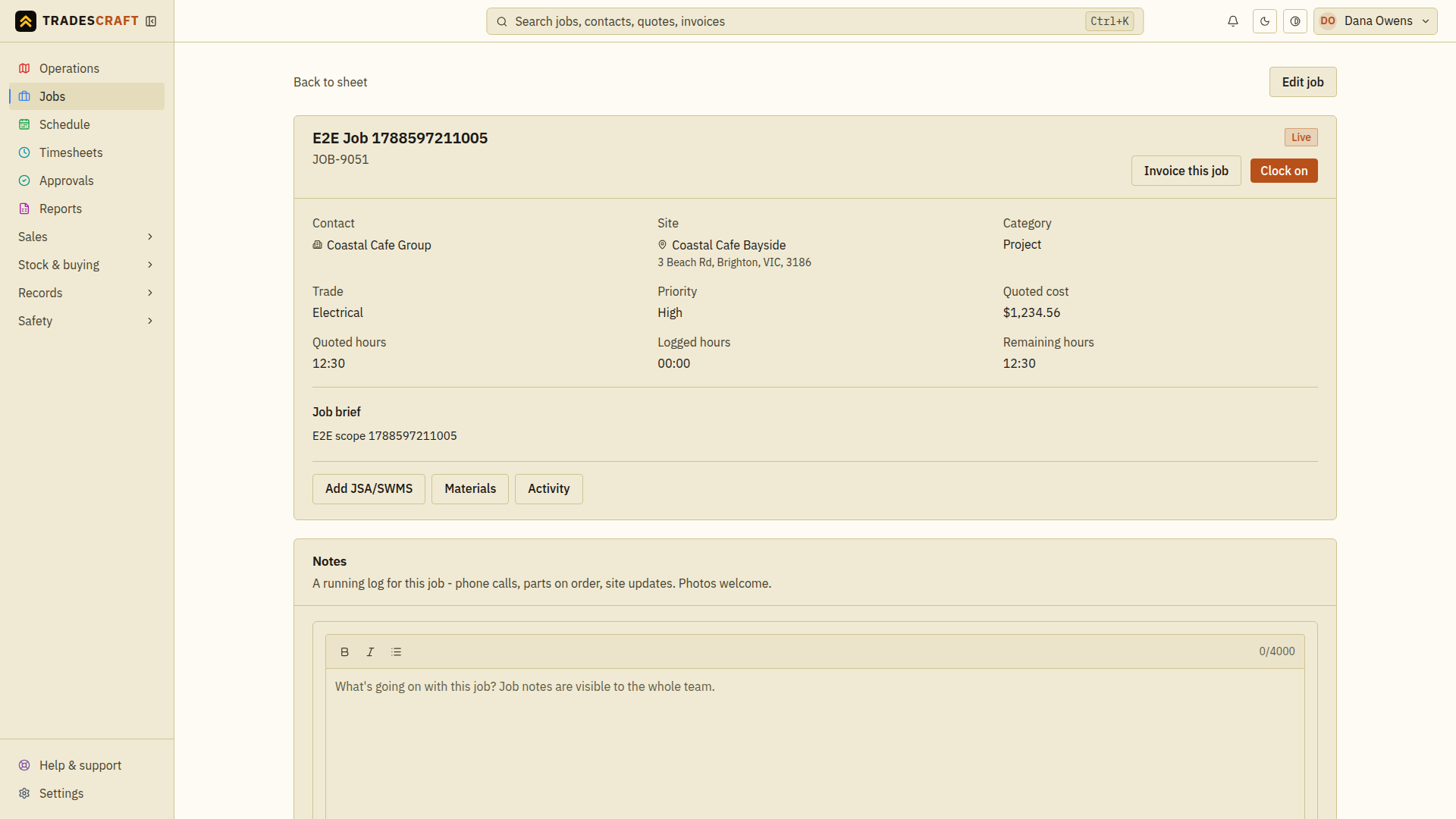Toggle bullet list in notes editor
Image resolution: width=1456 pixels, height=819 pixels.
396,652
